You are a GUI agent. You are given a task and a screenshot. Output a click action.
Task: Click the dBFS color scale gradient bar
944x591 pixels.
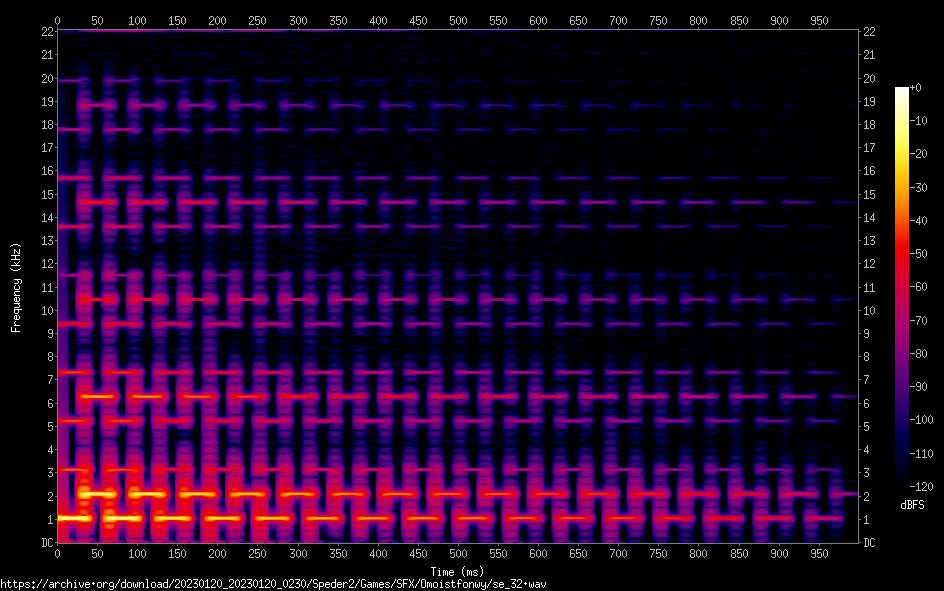pyautogui.click(x=902, y=287)
